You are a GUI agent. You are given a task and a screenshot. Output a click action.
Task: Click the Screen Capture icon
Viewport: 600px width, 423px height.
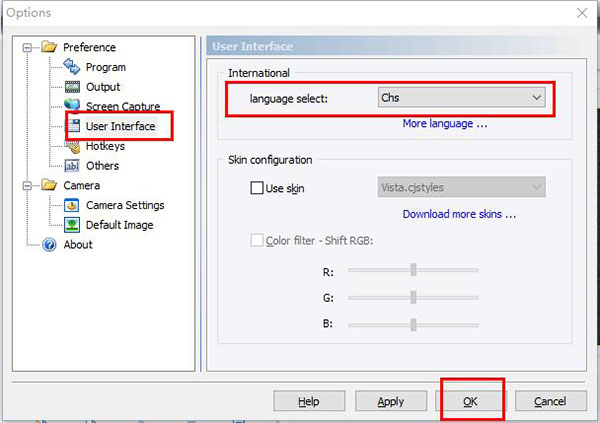pyautogui.click(x=72, y=105)
